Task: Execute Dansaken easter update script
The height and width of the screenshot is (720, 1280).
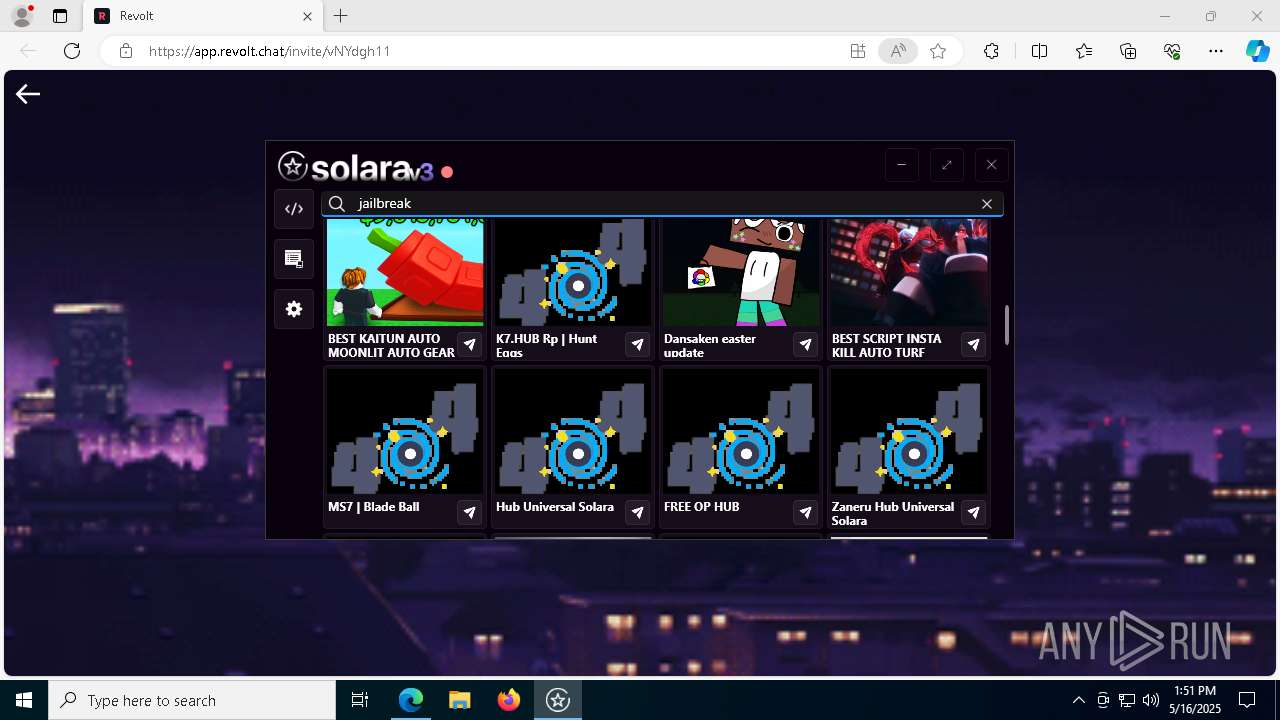Action: 806,345
